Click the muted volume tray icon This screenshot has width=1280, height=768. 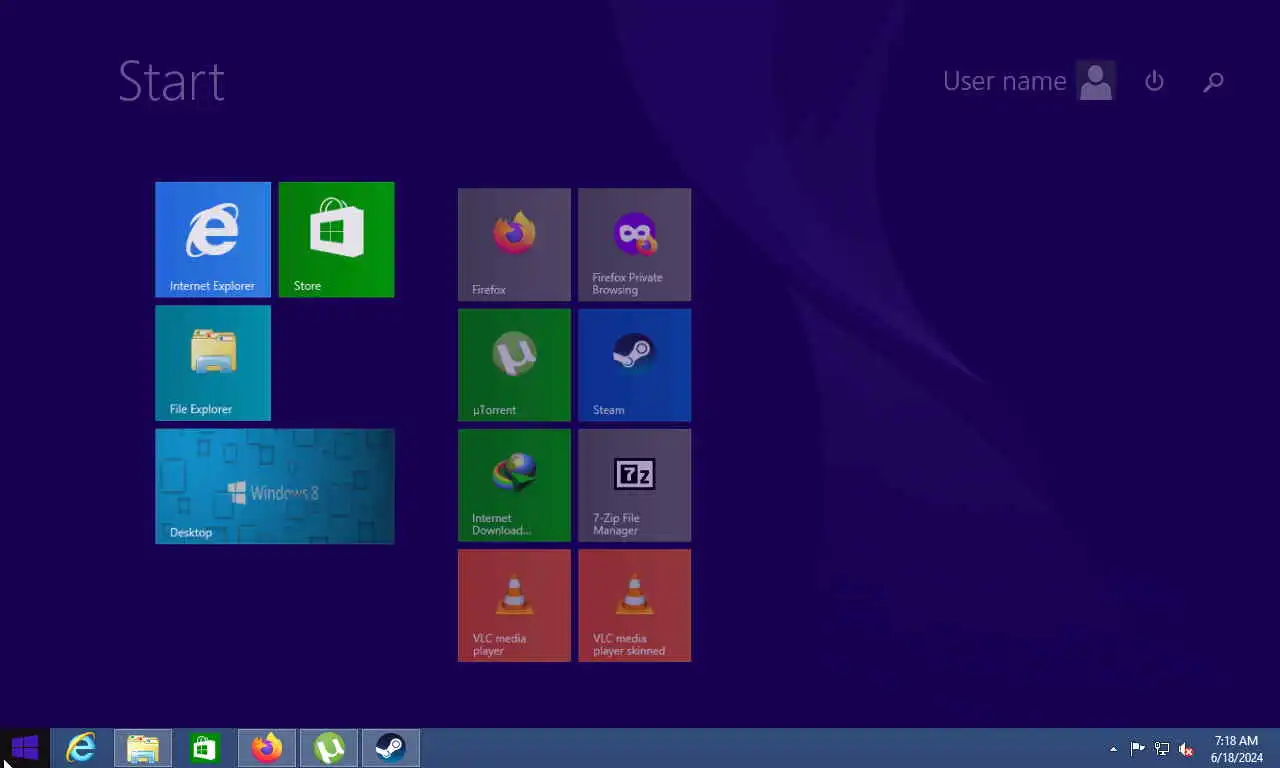tap(1186, 749)
